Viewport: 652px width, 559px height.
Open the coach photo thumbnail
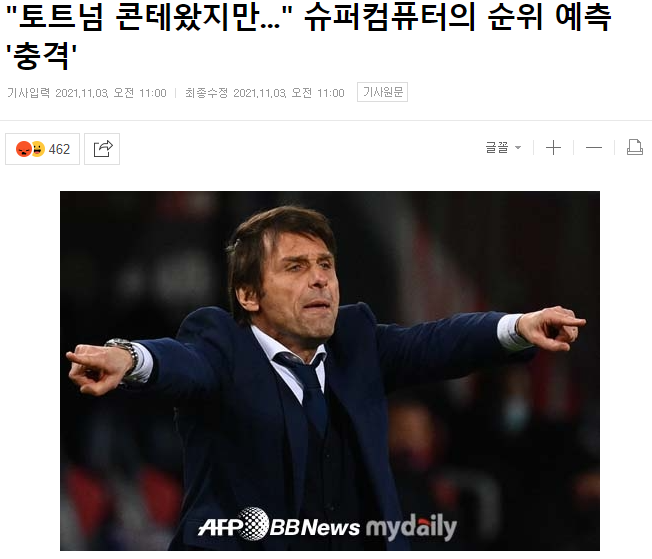(330, 371)
